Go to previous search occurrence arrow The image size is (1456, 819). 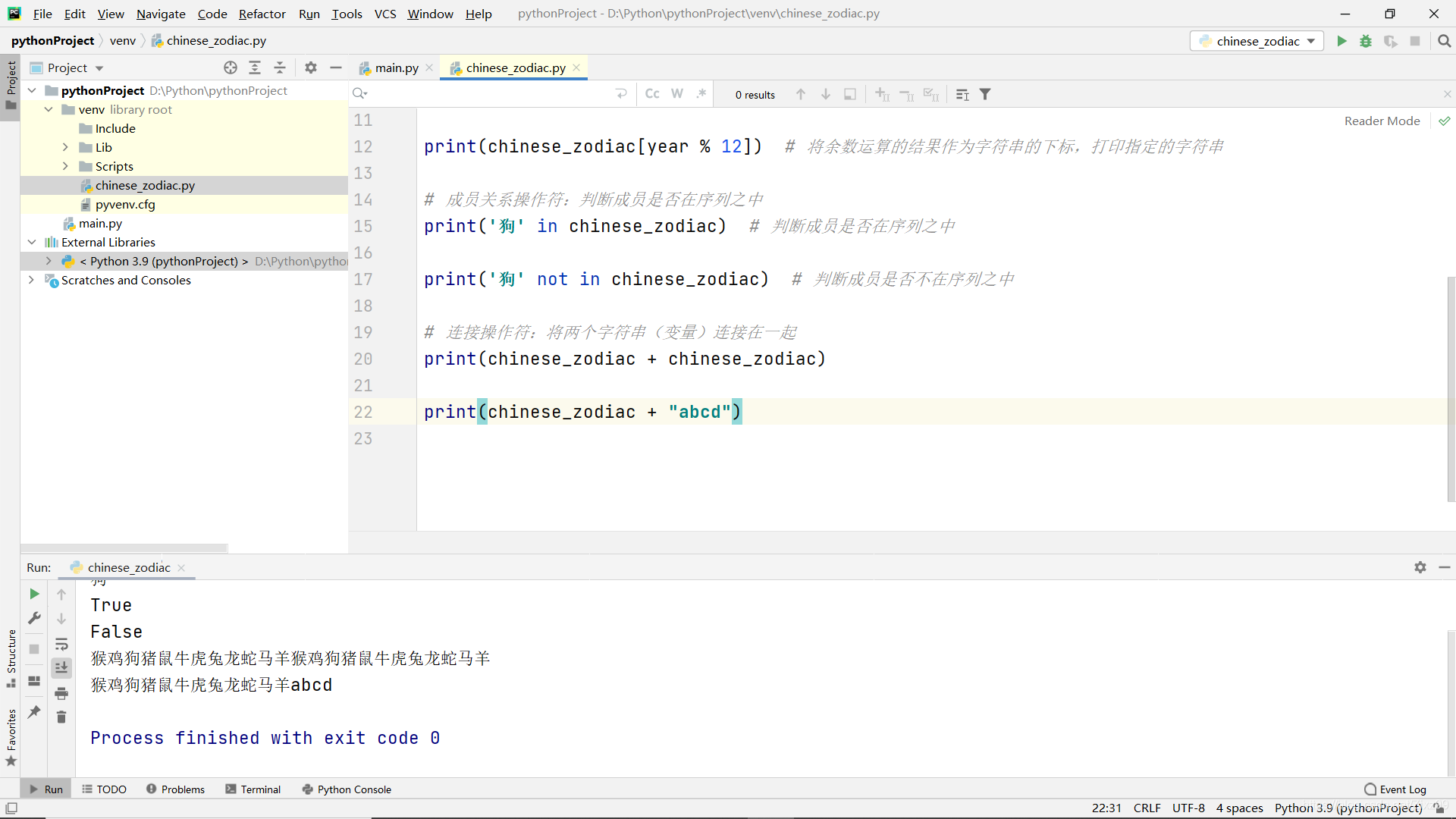click(801, 94)
